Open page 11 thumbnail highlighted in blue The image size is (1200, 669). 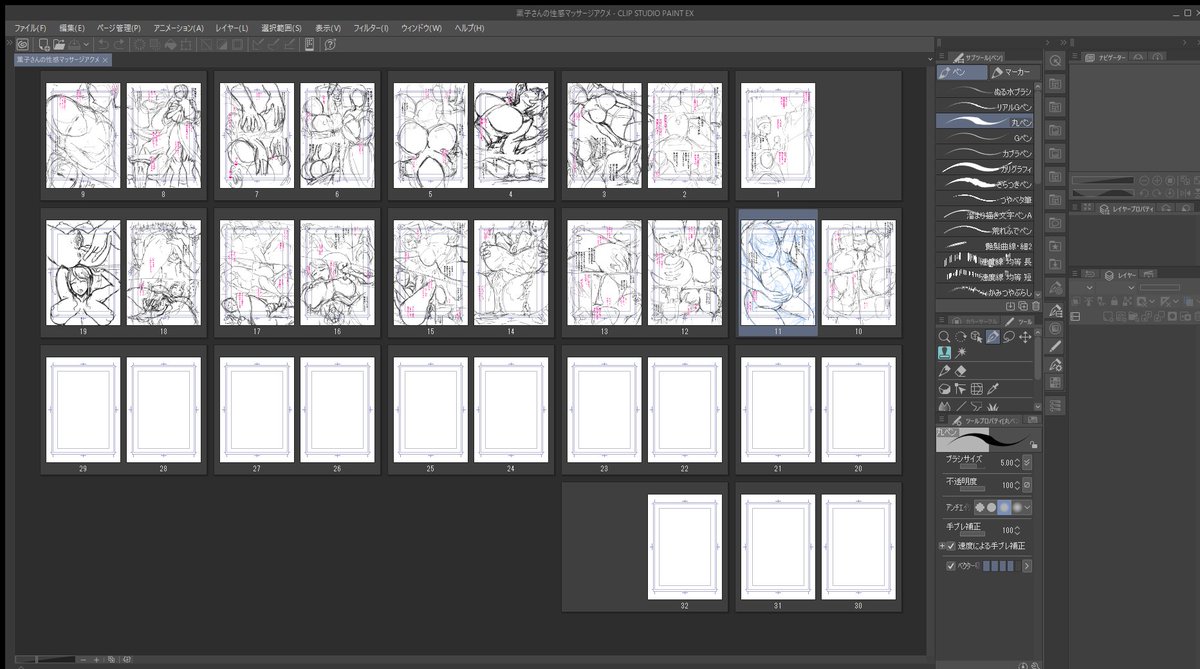click(778, 273)
